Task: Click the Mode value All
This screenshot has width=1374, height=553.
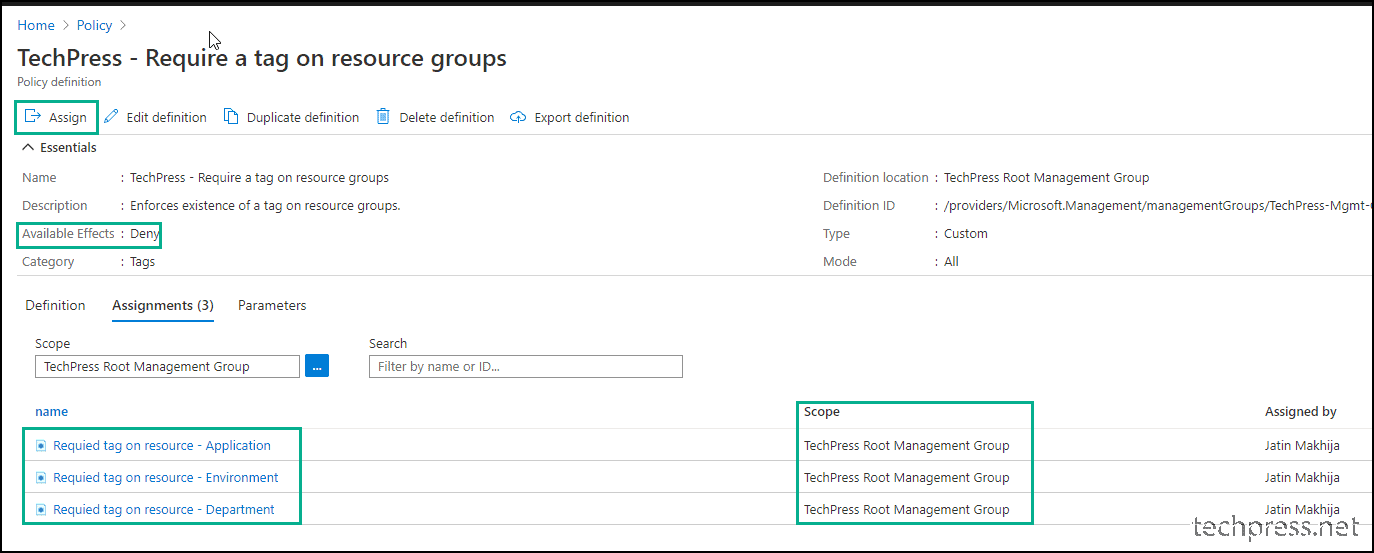Action: tap(951, 262)
